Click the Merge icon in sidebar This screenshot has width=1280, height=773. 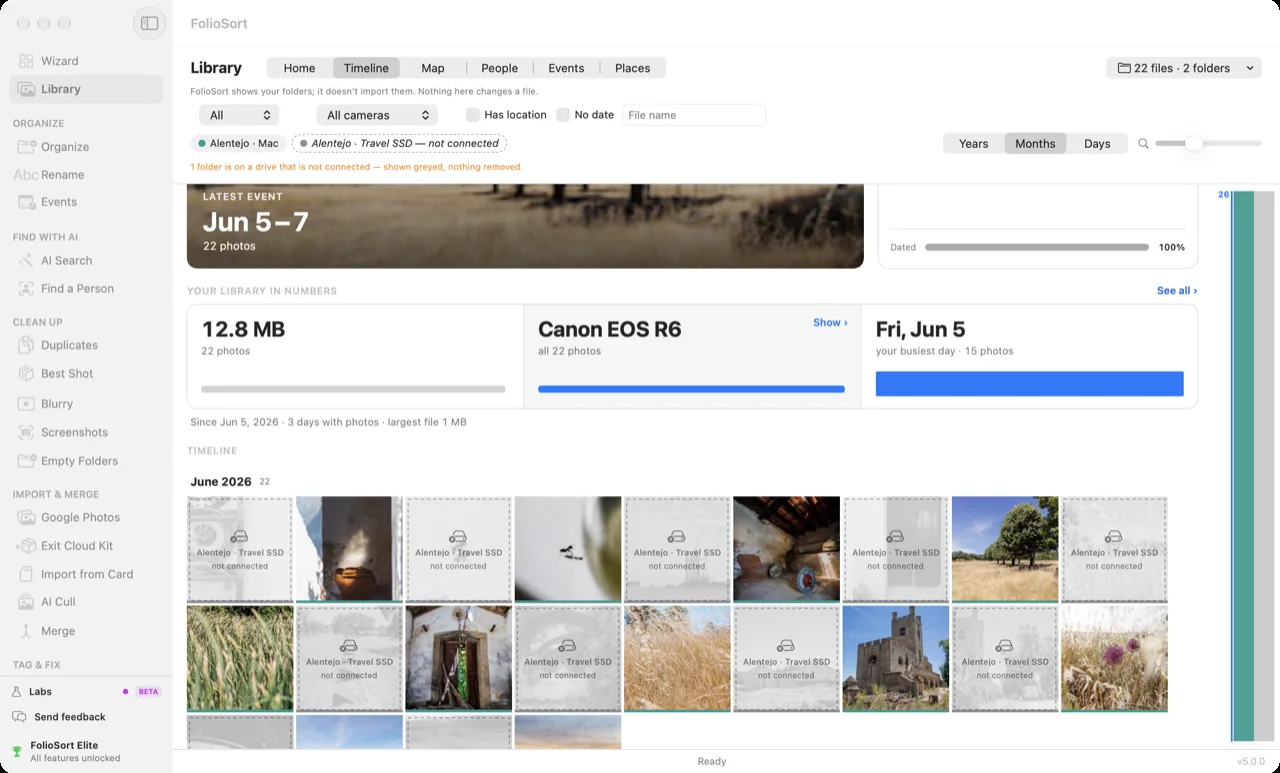pos(26,631)
